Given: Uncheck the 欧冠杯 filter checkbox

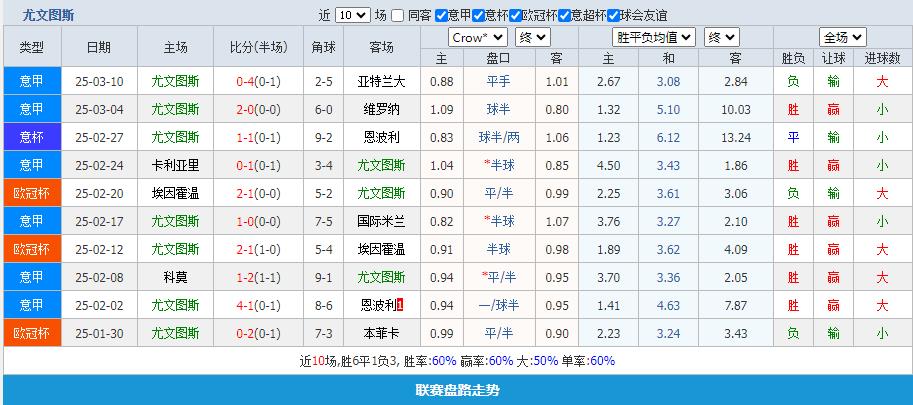Looking at the screenshot, I should pyautogui.click(x=515, y=16).
